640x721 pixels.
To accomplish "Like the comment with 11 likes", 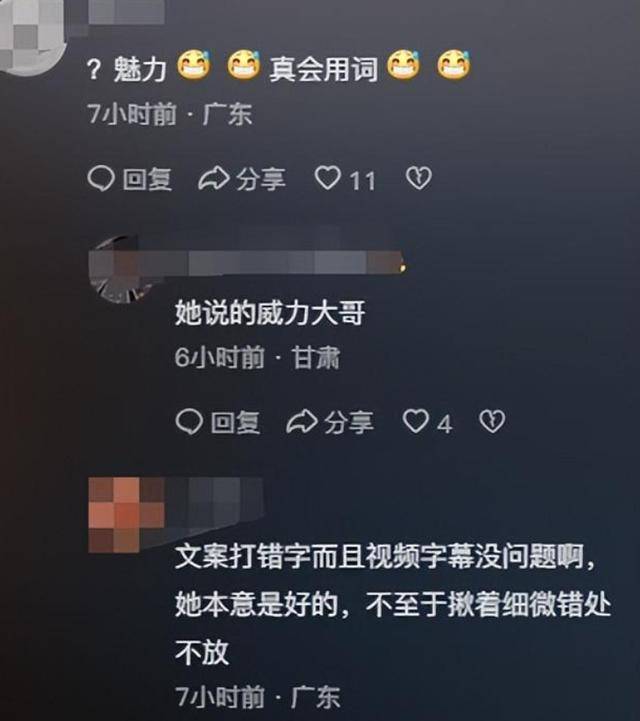I will (x=327, y=178).
